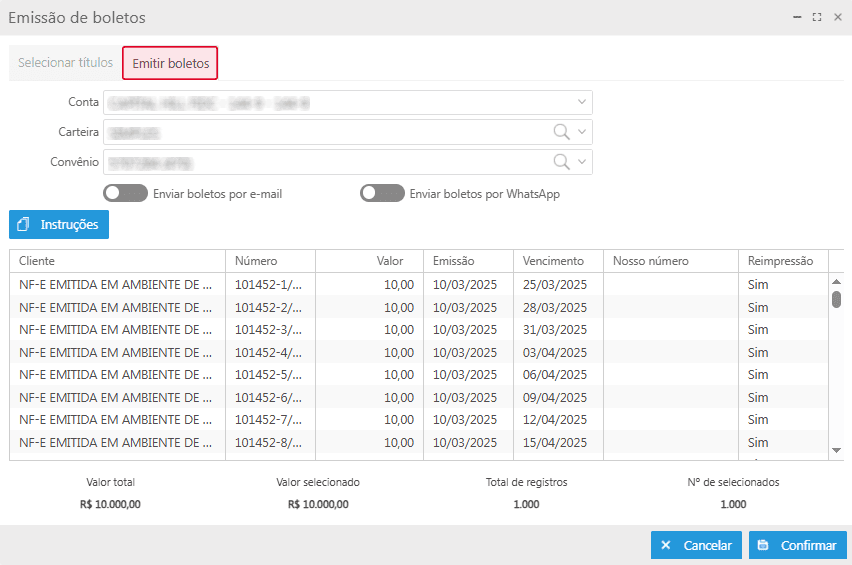Click the Cancelar button

click(696, 545)
